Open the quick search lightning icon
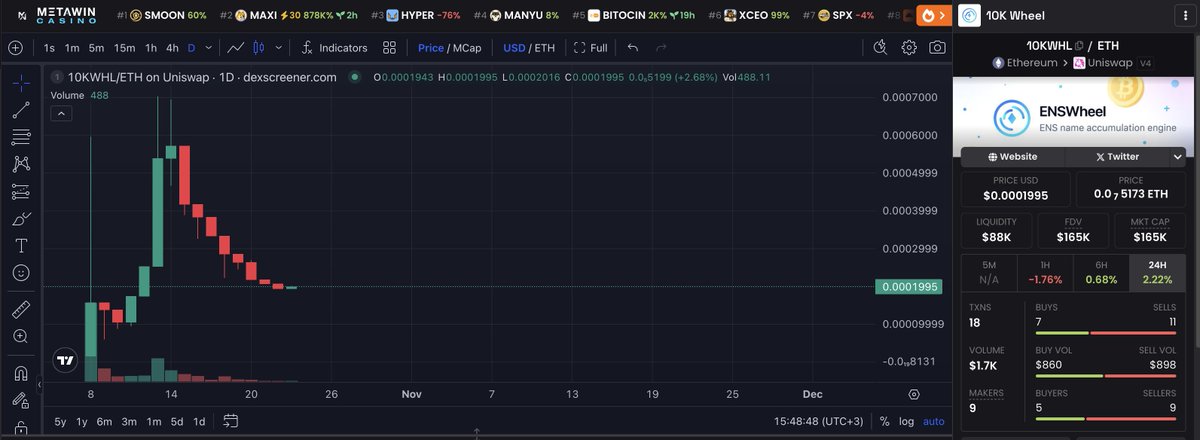Viewport: 1200px width, 440px height. pyautogui.click(x=880, y=47)
